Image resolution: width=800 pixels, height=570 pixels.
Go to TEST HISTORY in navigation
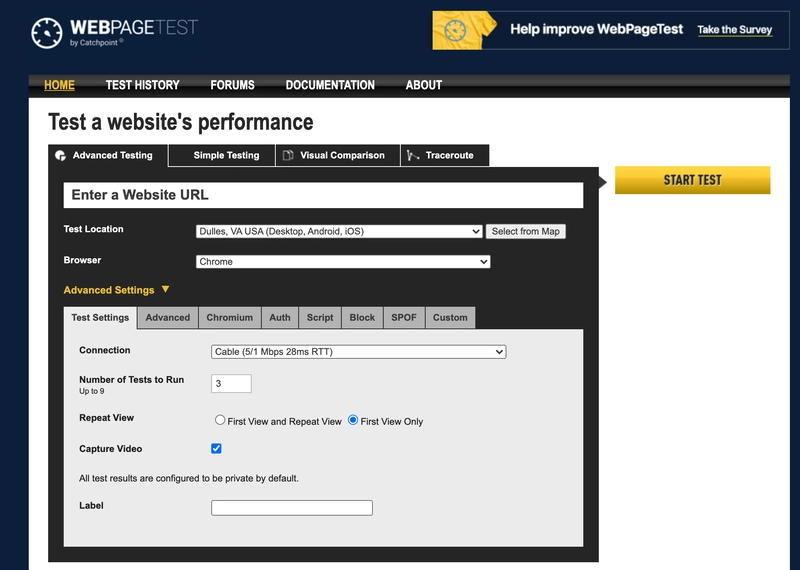[x=142, y=85]
